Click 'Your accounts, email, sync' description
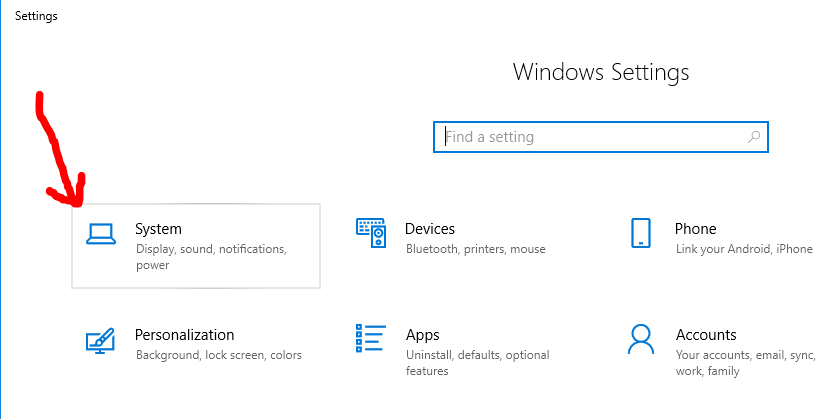The width and height of the screenshot is (825, 419). click(744, 363)
